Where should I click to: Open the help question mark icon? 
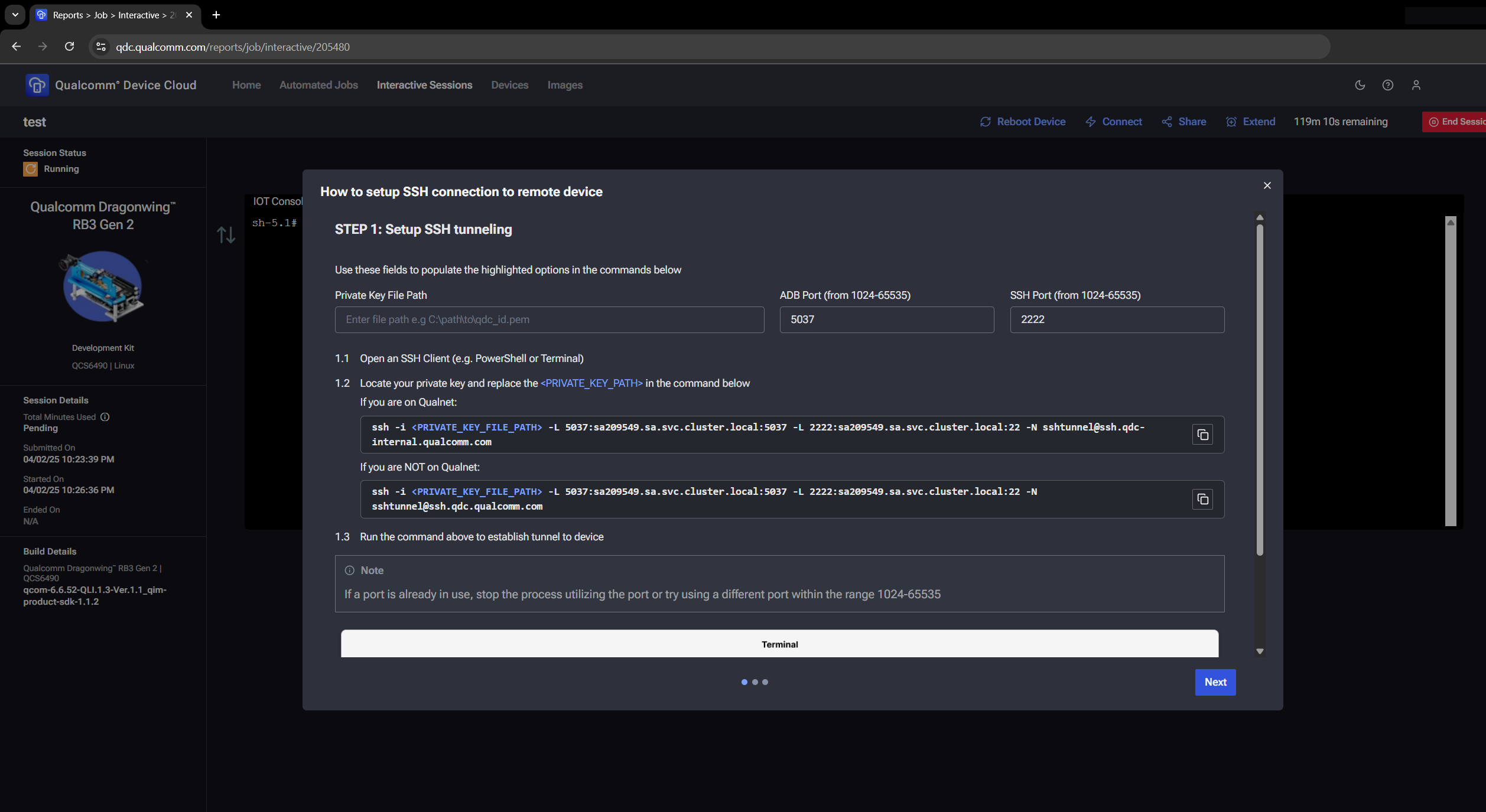[x=1388, y=85]
